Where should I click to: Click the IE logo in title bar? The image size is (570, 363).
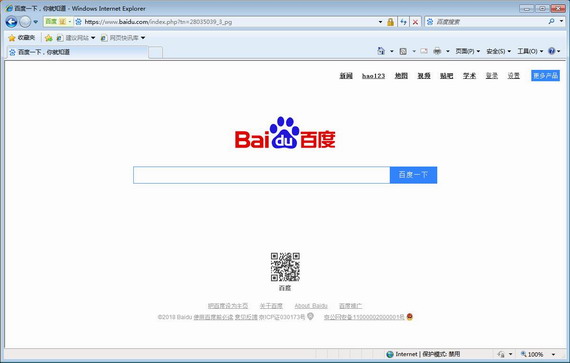[x=9, y=8]
